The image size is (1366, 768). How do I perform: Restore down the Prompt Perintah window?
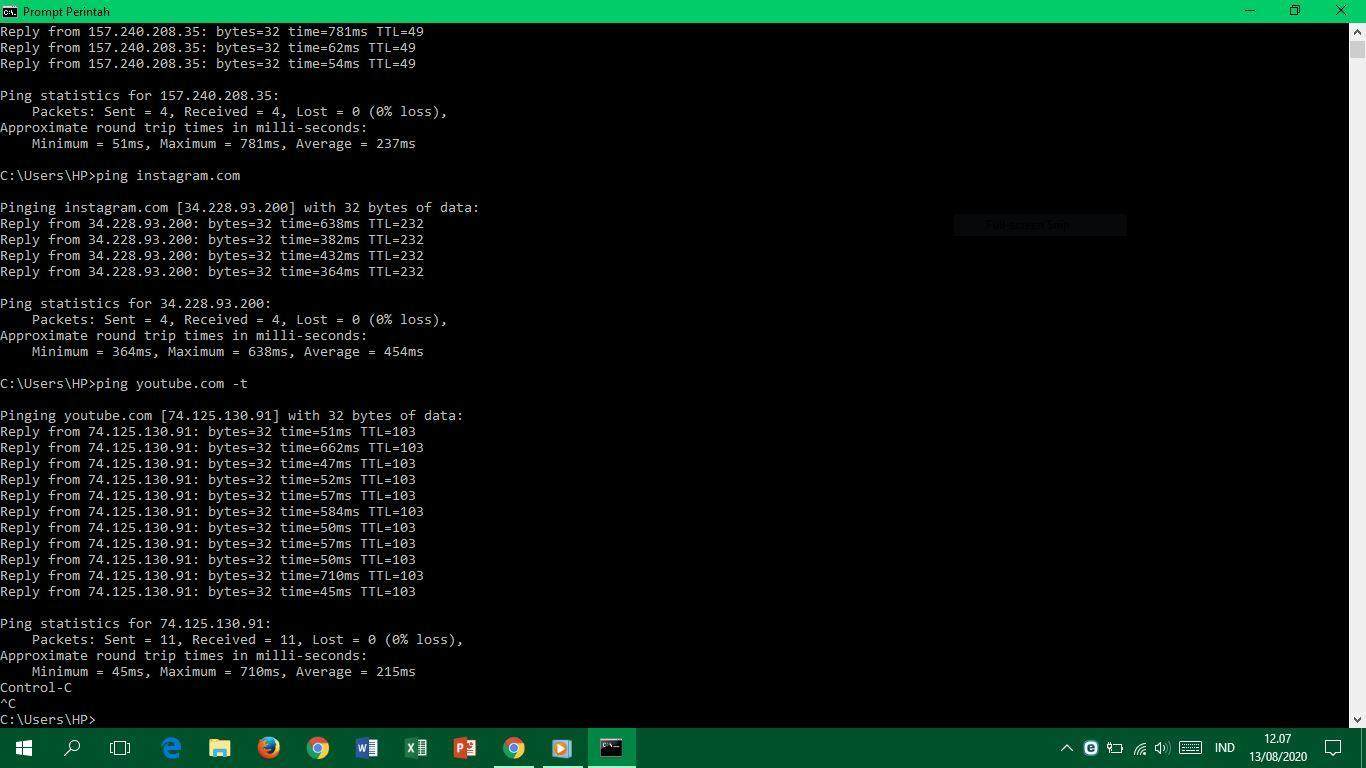click(x=1295, y=11)
